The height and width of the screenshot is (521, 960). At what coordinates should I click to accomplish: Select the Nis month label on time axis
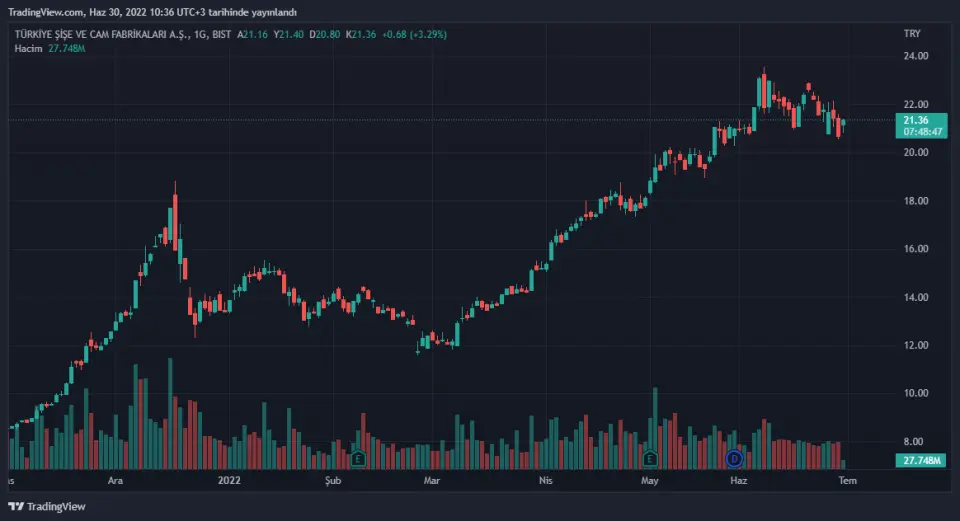click(545, 481)
